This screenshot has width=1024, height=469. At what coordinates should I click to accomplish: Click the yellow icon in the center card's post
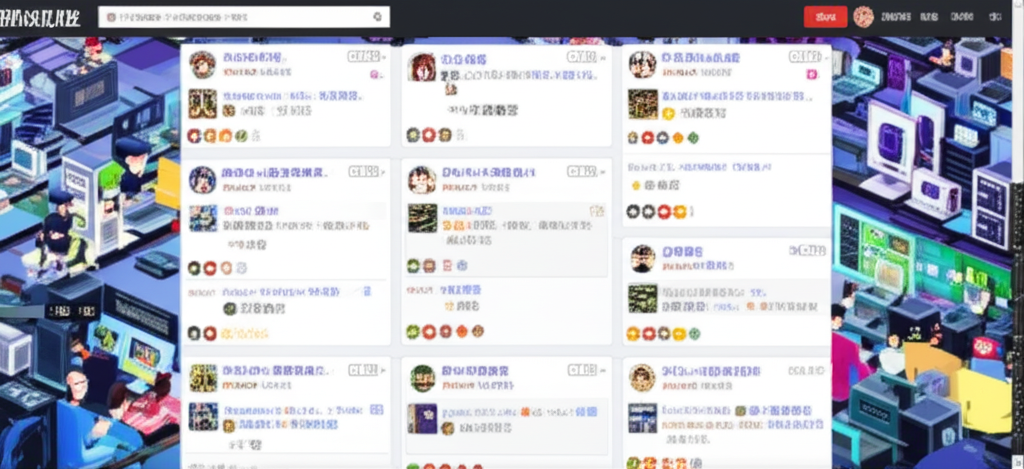click(597, 211)
